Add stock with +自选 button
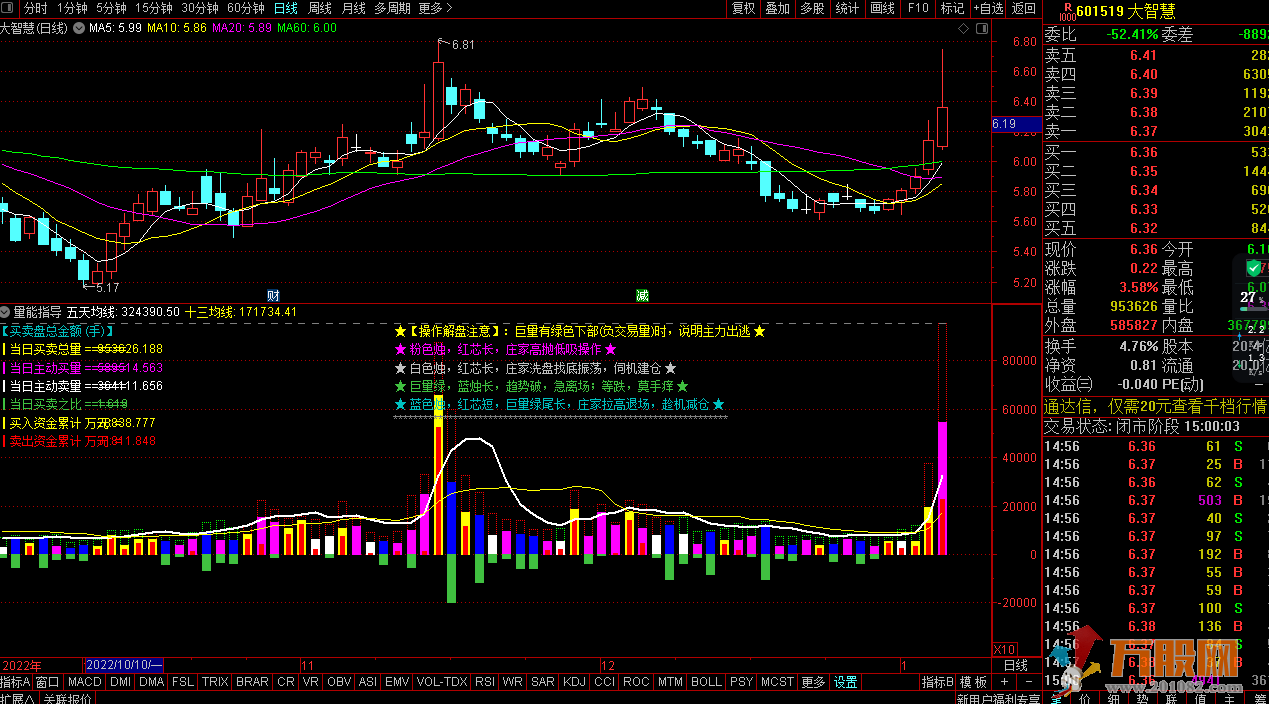This screenshot has height=704, width=1269. click(987, 8)
